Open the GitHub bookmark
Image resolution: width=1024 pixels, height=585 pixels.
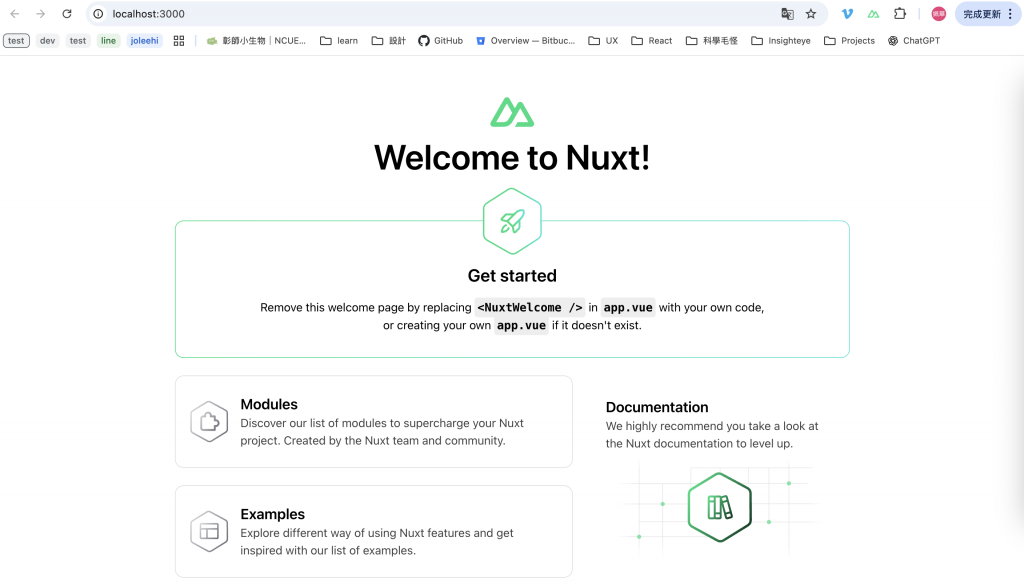coord(441,40)
